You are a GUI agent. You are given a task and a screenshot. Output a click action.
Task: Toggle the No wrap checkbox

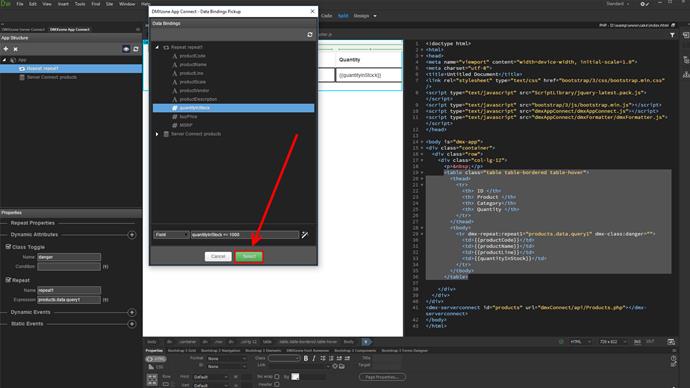click(277, 377)
